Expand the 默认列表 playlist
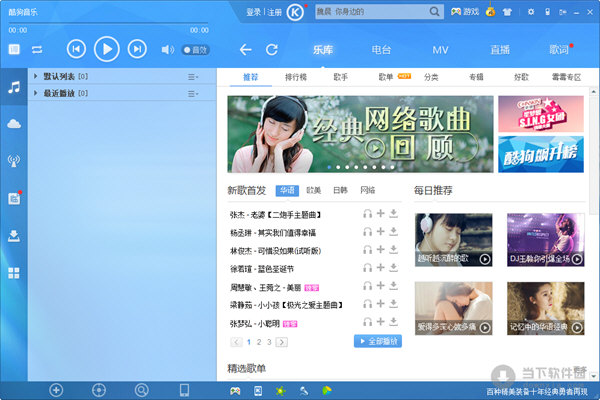600x400 pixels. coord(36,77)
